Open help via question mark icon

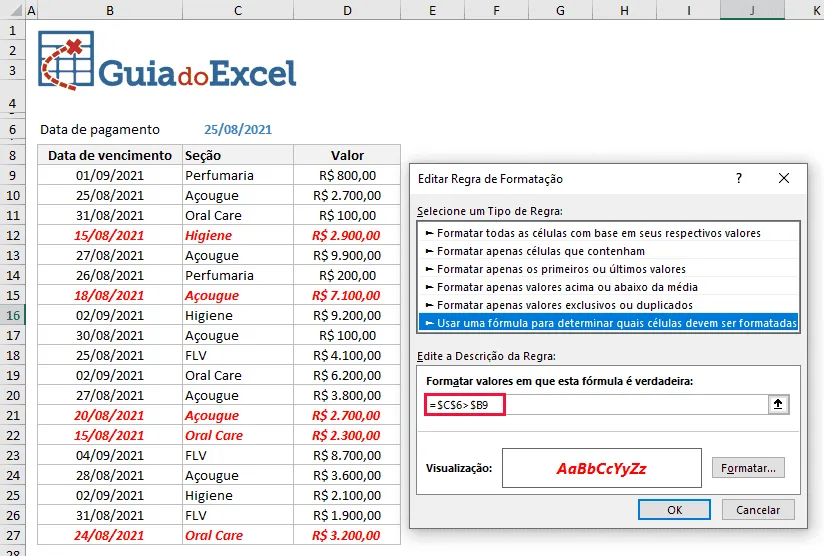tap(739, 179)
